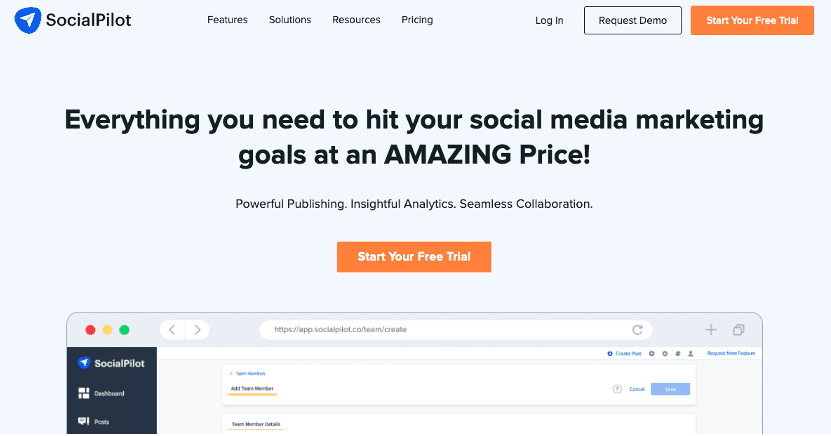Click the Request New Feature link

click(731, 353)
